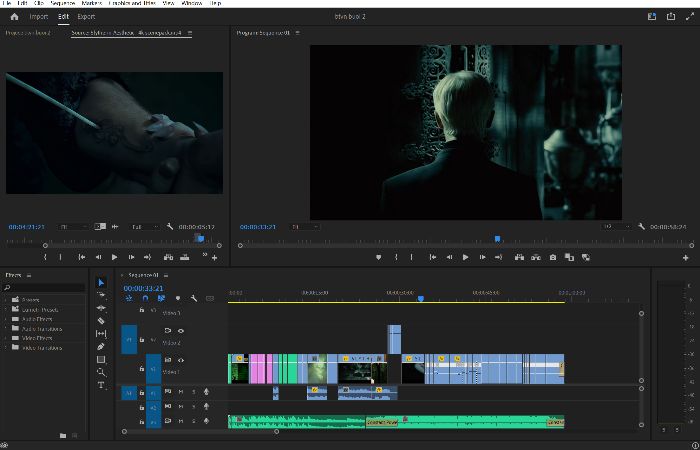Toggle full screen with the arrows icon
This screenshot has width=700, height=450.
coord(689,17)
